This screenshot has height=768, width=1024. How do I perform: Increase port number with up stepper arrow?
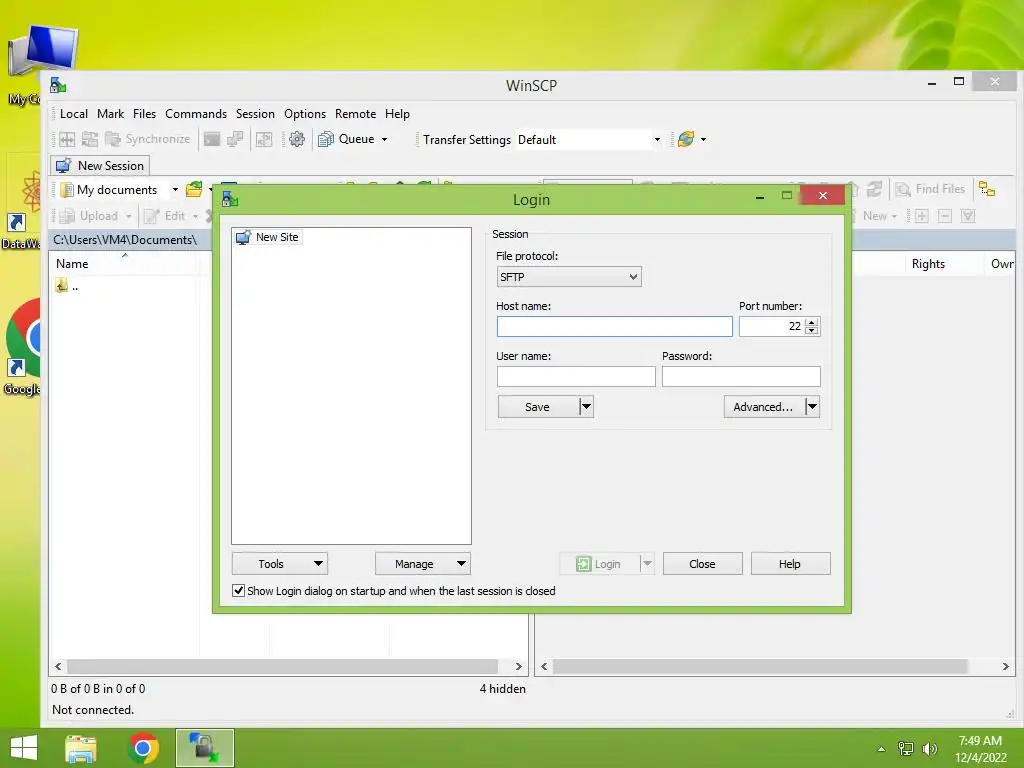tap(812, 322)
